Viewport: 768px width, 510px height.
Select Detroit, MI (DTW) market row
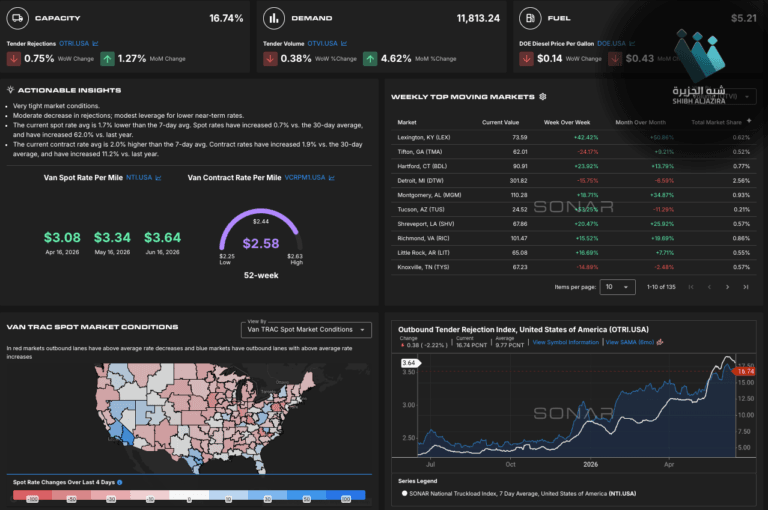574,181
